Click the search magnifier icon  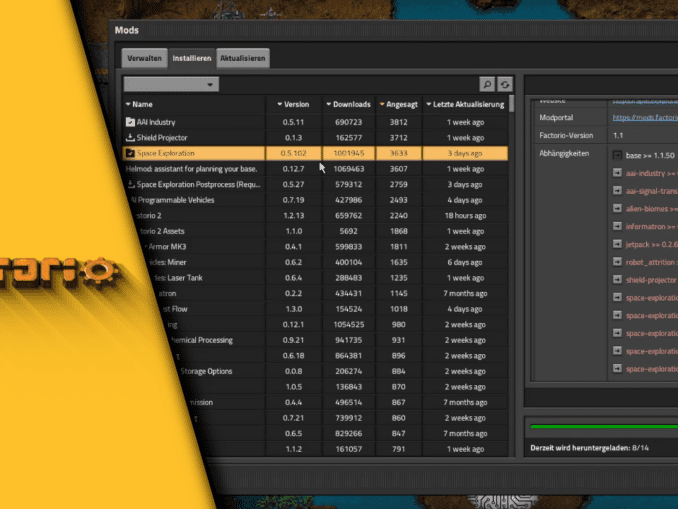487,85
